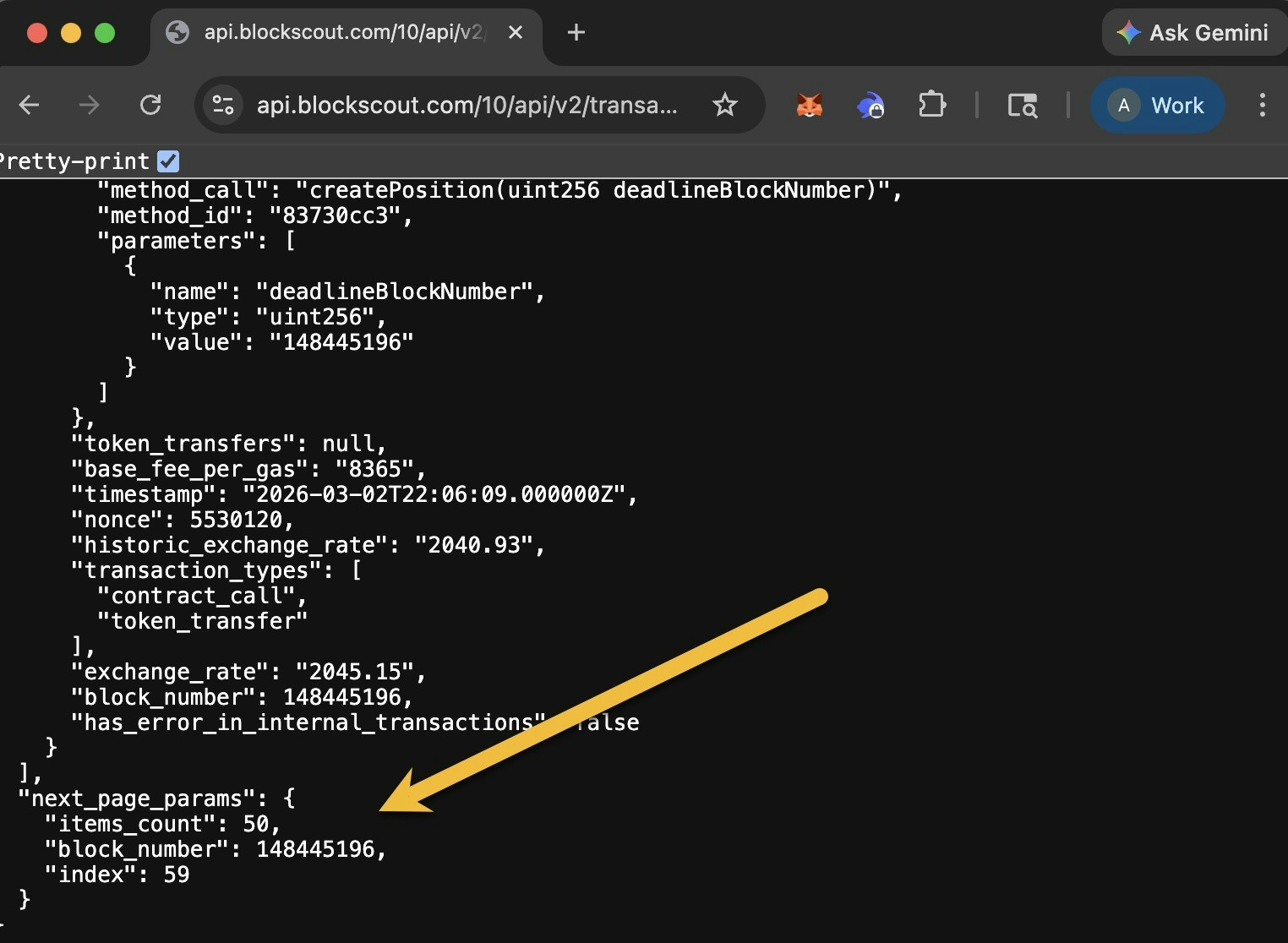Click the index value 59
Viewport: 1288px width, 943px height.
pyautogui.click(x=176, y=875)
